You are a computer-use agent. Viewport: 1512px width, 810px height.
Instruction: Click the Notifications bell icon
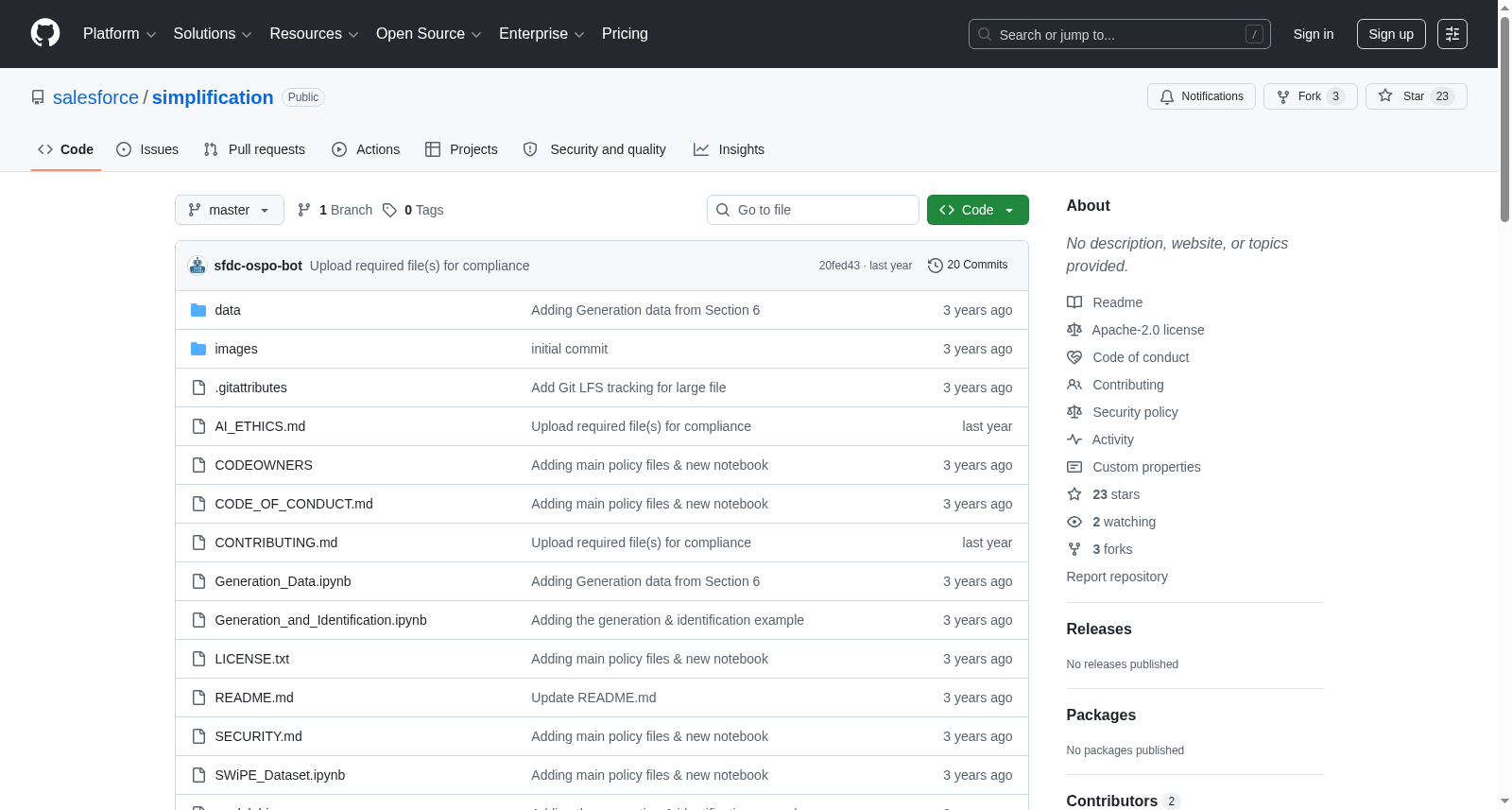pos(1167,96)
